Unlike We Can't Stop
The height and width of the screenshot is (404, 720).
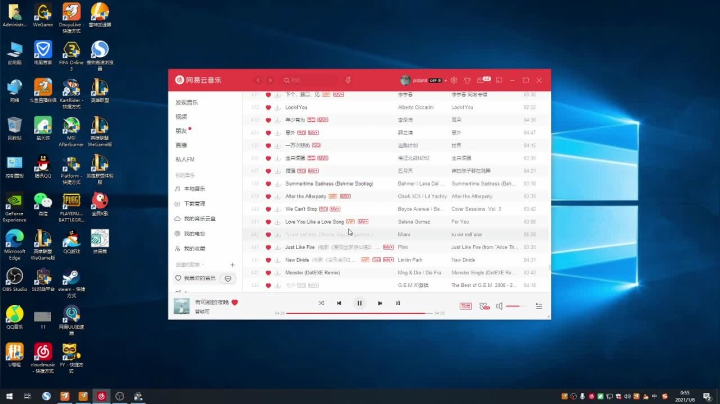pyautogui.click(x=268, y=209)
